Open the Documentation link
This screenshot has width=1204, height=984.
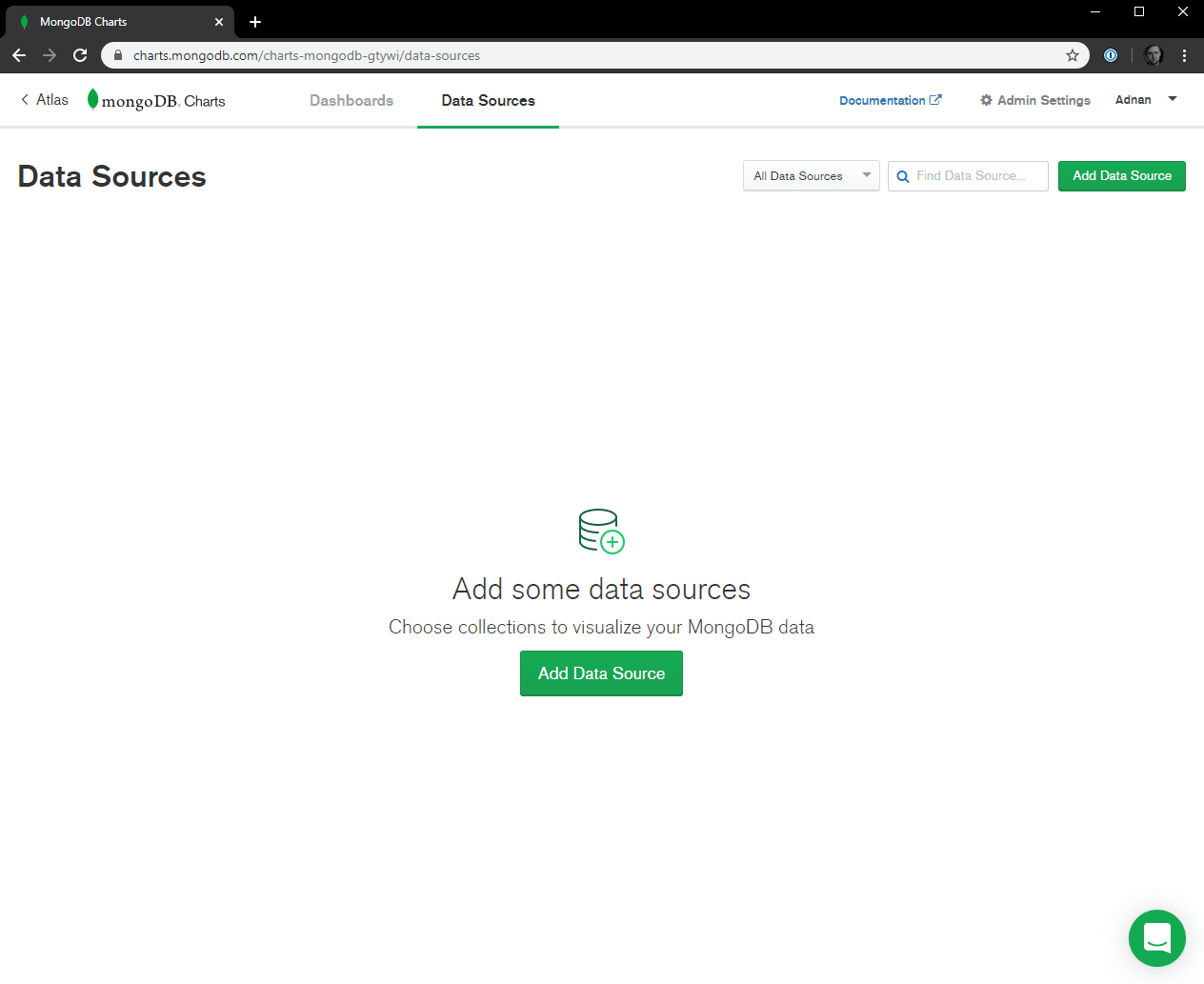890,100
